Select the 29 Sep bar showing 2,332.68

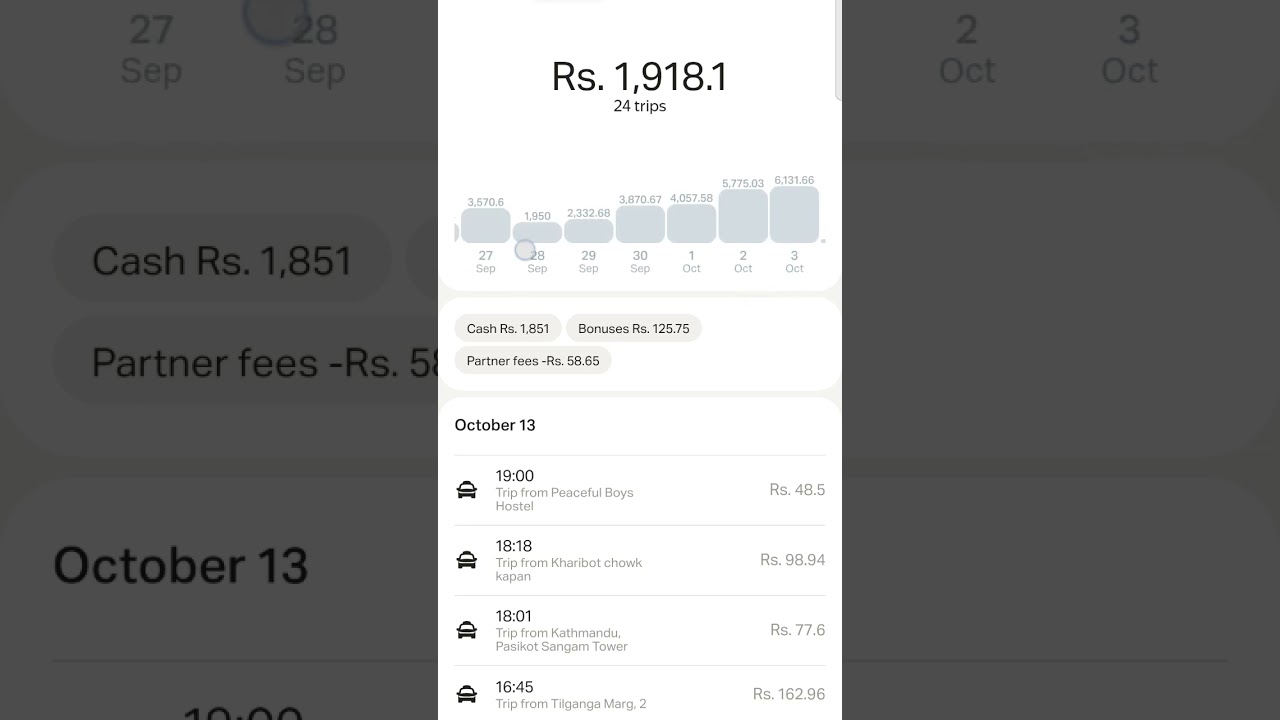[589, 231]
